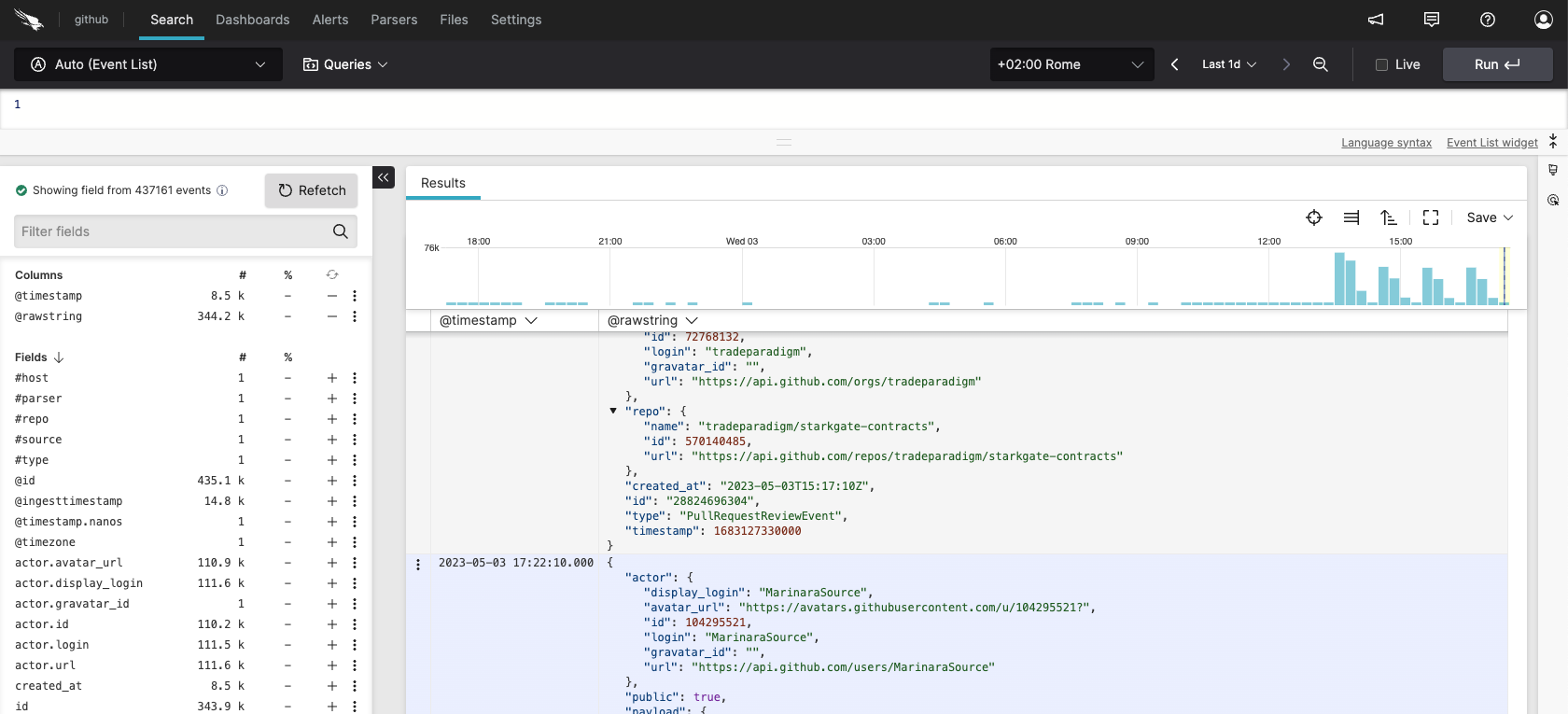Image resolution: width=1568 pixels, height=714 pixels.
Task: Remove the @rawstring column with minus
Action: (331, 316)
